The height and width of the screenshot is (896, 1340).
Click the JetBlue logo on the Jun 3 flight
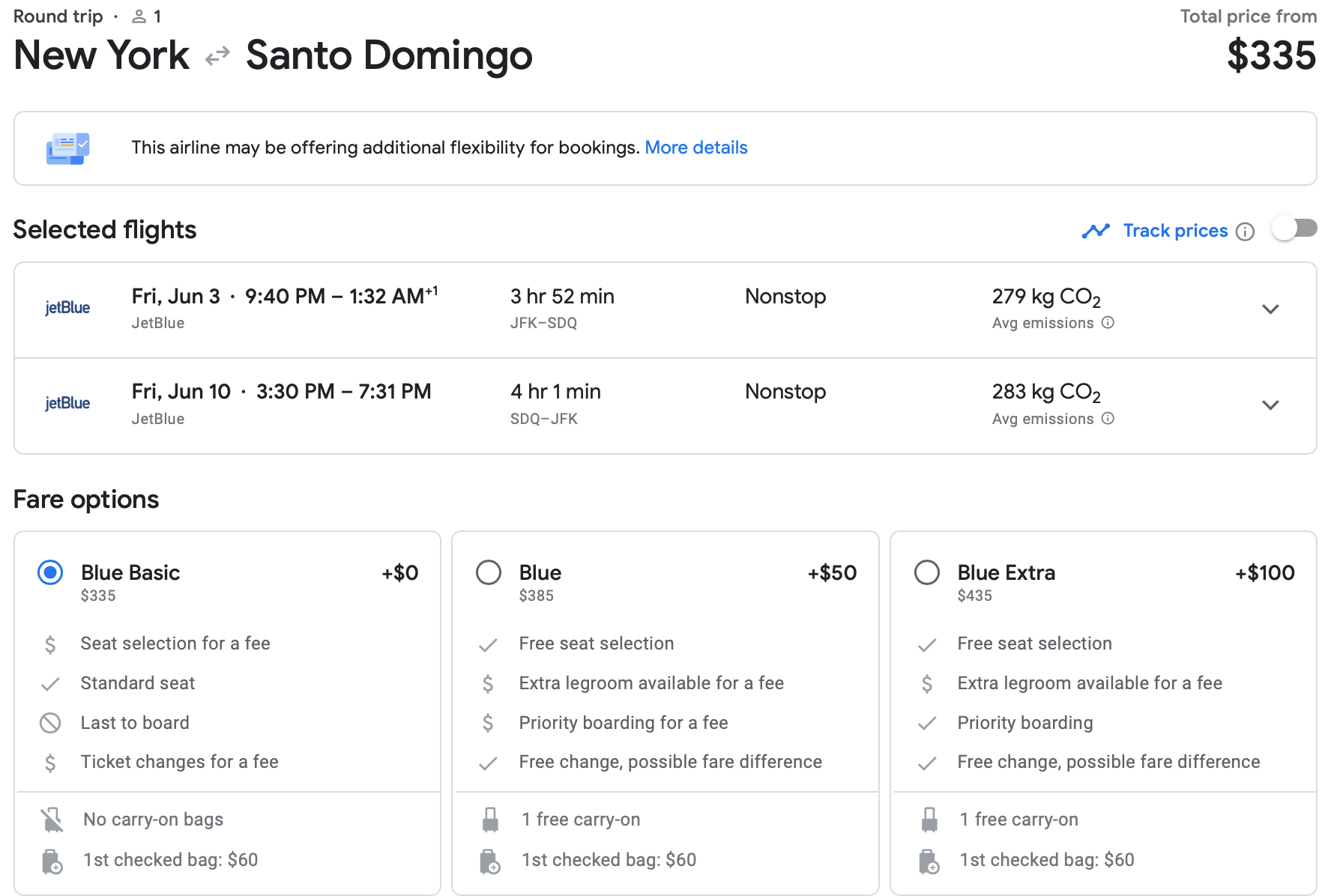tap(67, 308)
